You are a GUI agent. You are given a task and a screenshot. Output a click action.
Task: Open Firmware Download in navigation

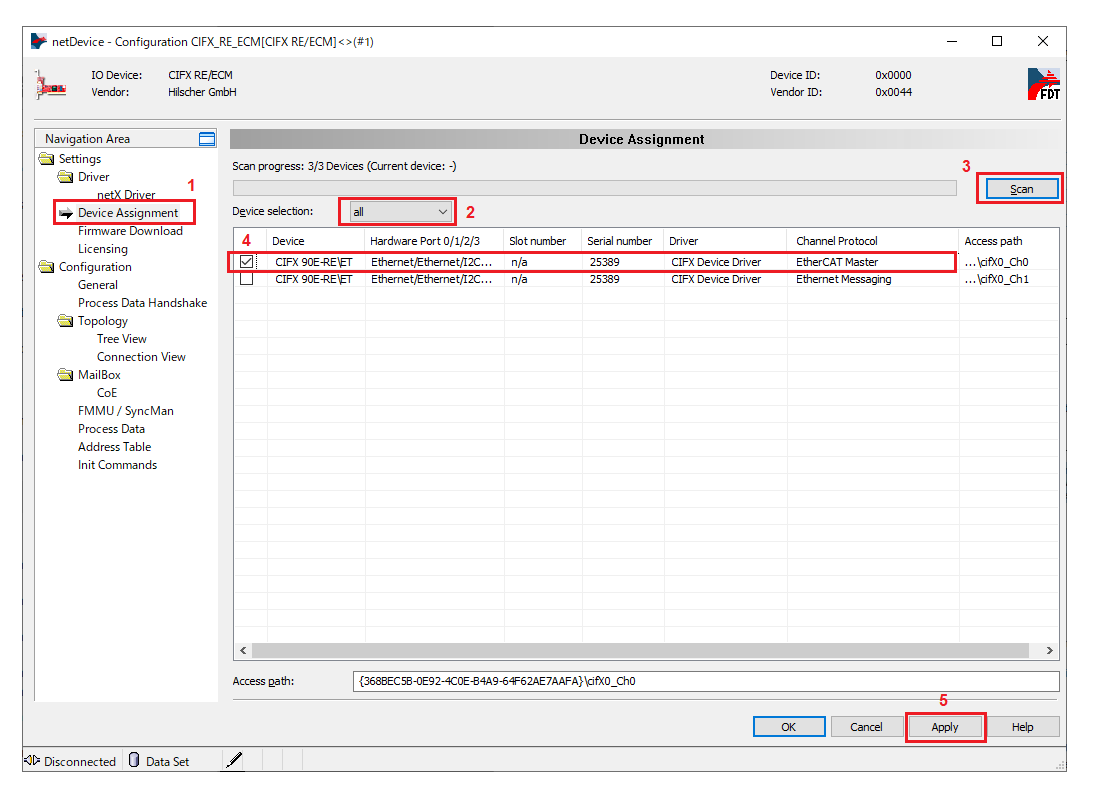point(130,231)
